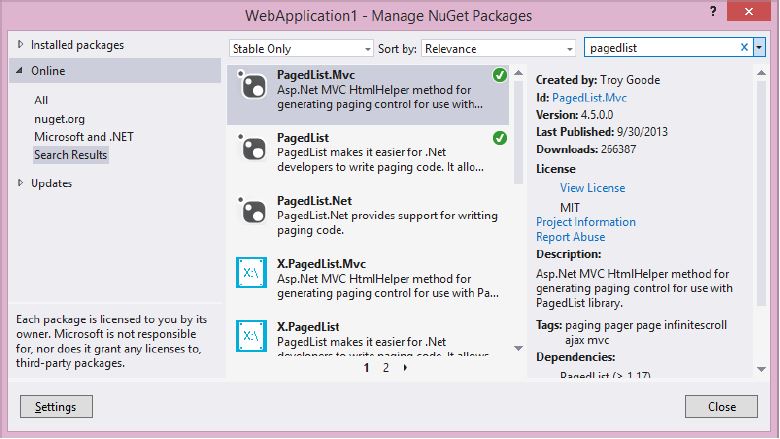This screenshot has height=439, width=780.
Task: Select the PagedList package title
Action: (302, 138)
